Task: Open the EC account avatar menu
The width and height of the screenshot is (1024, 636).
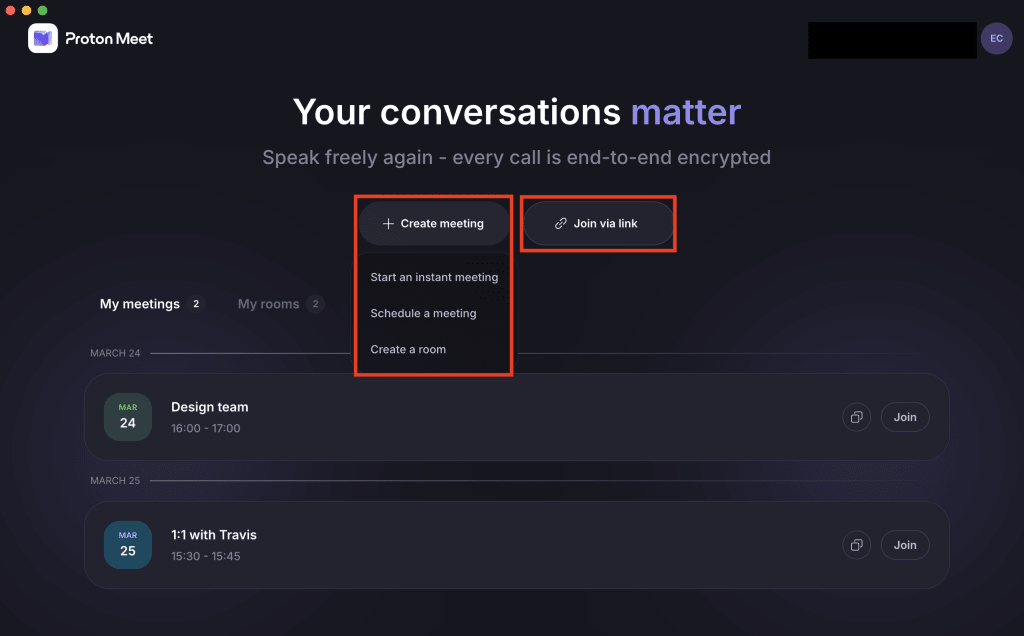Action: pos(996,38)
